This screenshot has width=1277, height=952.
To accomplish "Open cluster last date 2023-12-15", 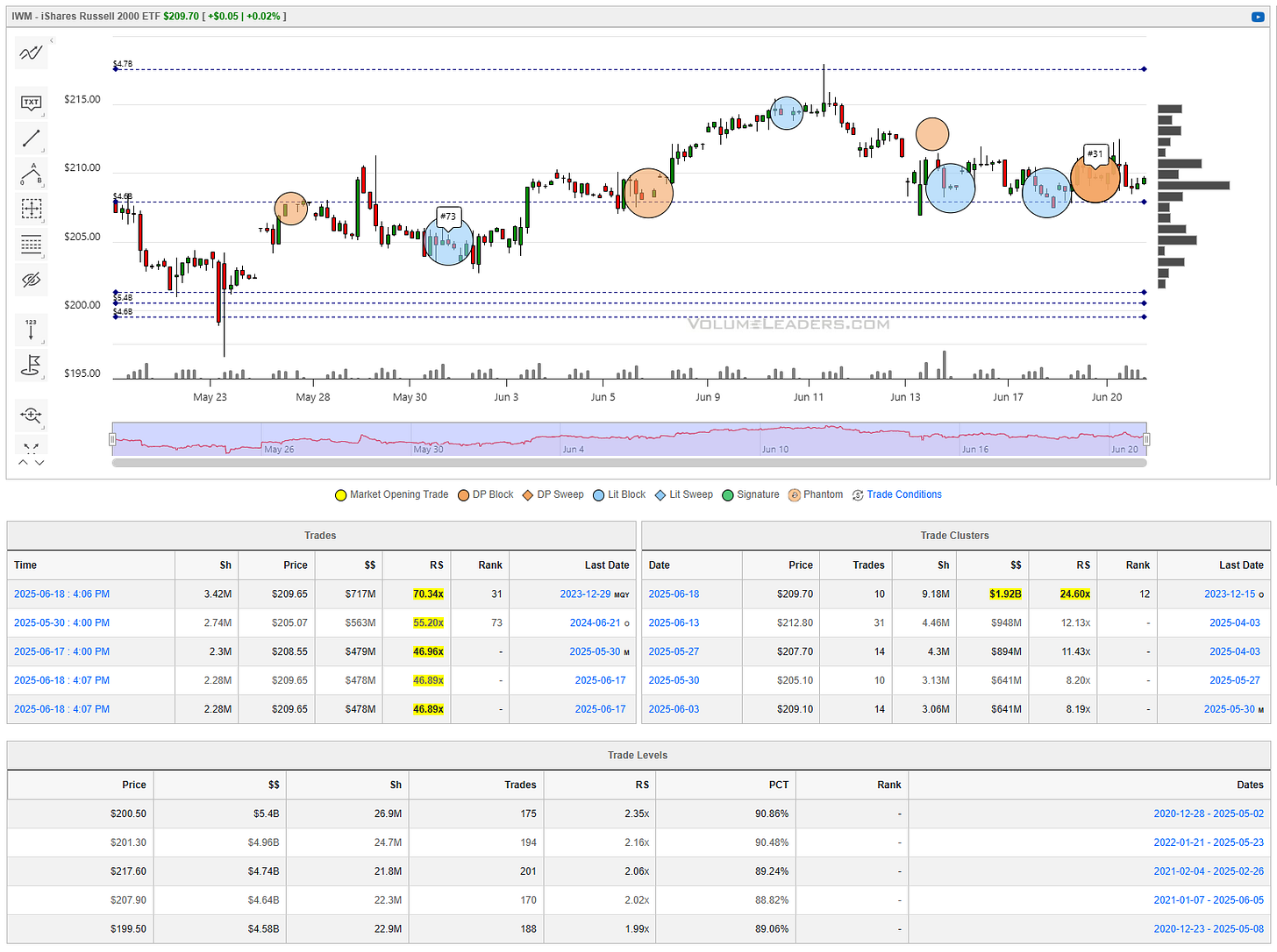I will pyautogui.click(x=1230, y=594).
